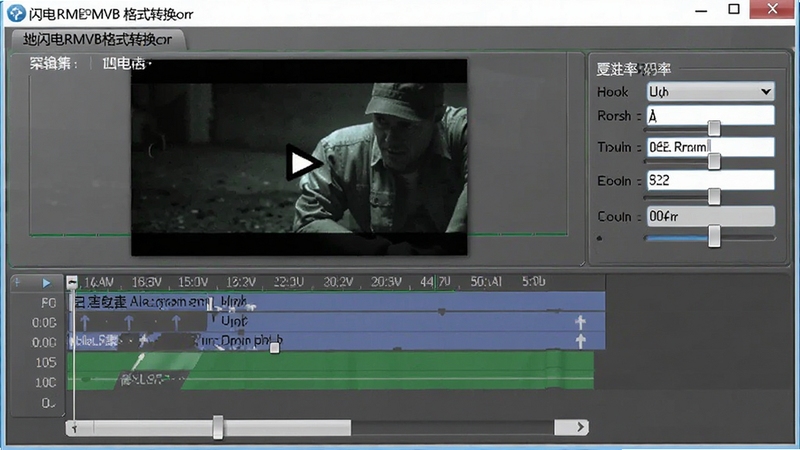
Task: Click the Alegrom clip on top track
Action: click(x=141, y=302)
